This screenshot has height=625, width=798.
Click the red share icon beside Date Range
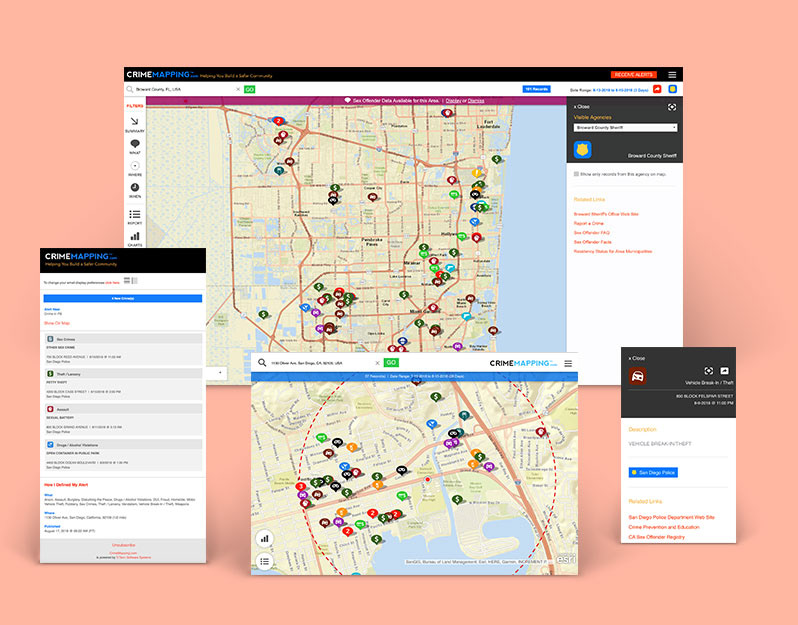coord(657,89)
